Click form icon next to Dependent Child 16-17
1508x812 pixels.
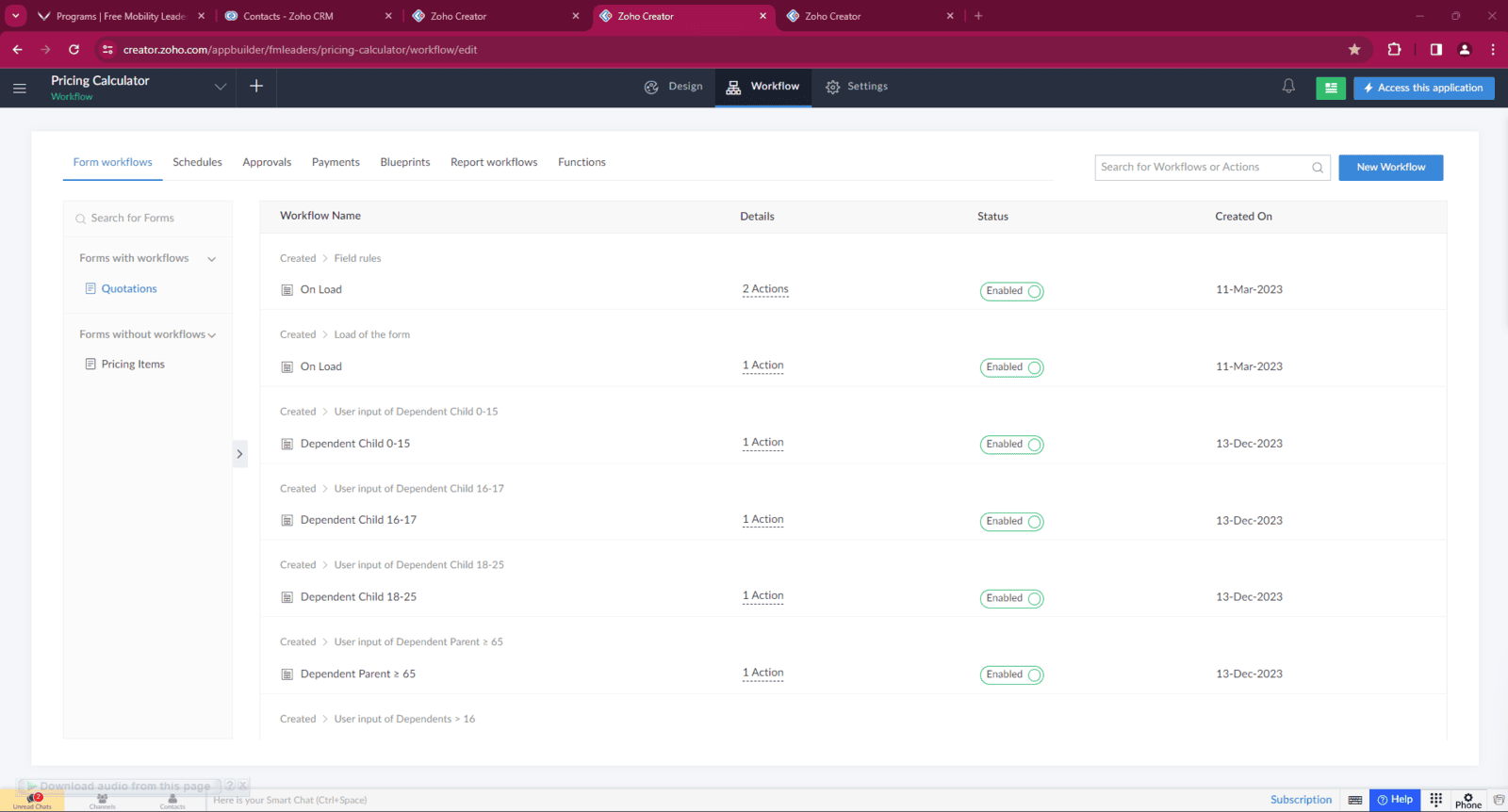point(287,521)
